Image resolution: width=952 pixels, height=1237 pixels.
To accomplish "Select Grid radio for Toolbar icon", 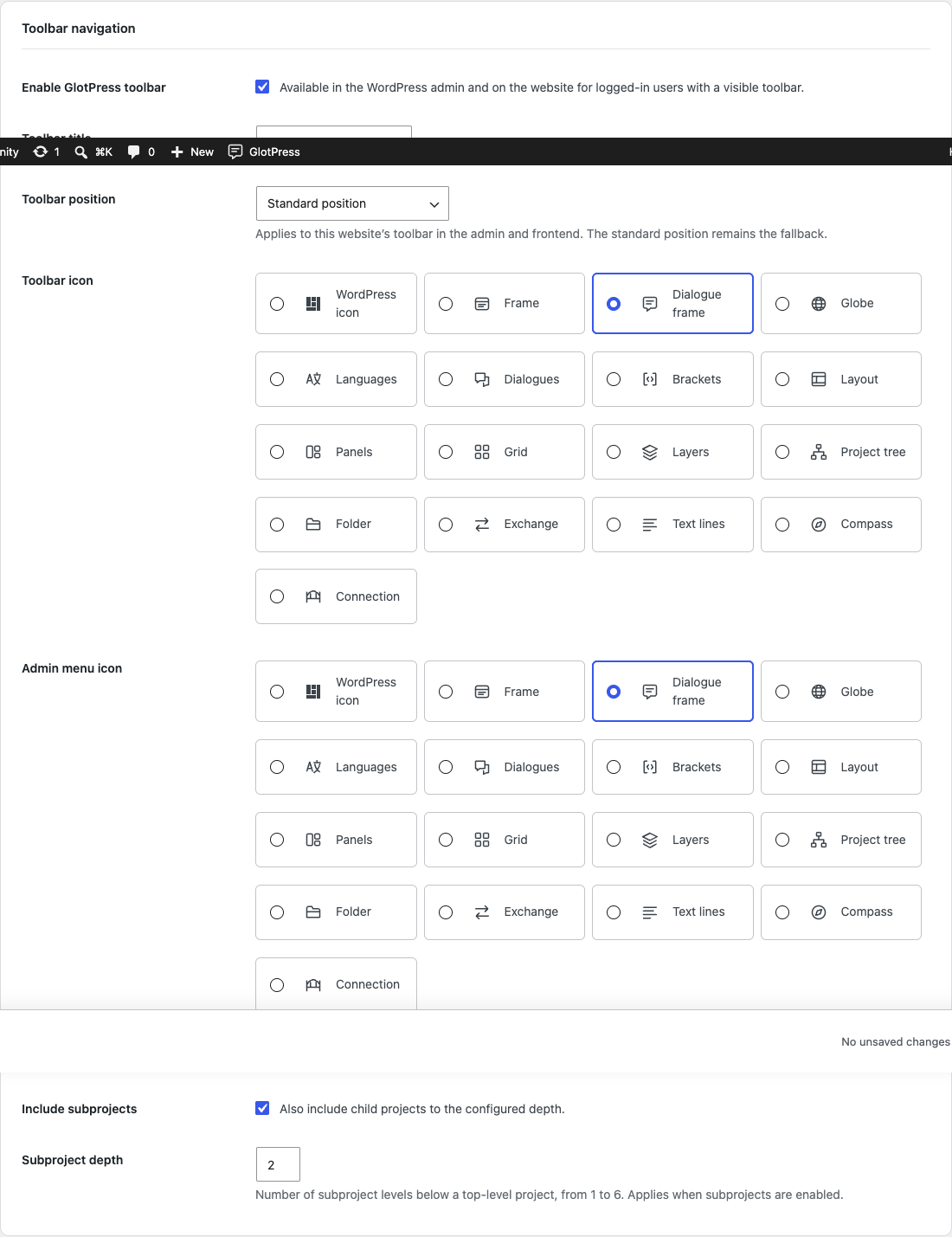I will pyautogui.click(x=446, y=452).
